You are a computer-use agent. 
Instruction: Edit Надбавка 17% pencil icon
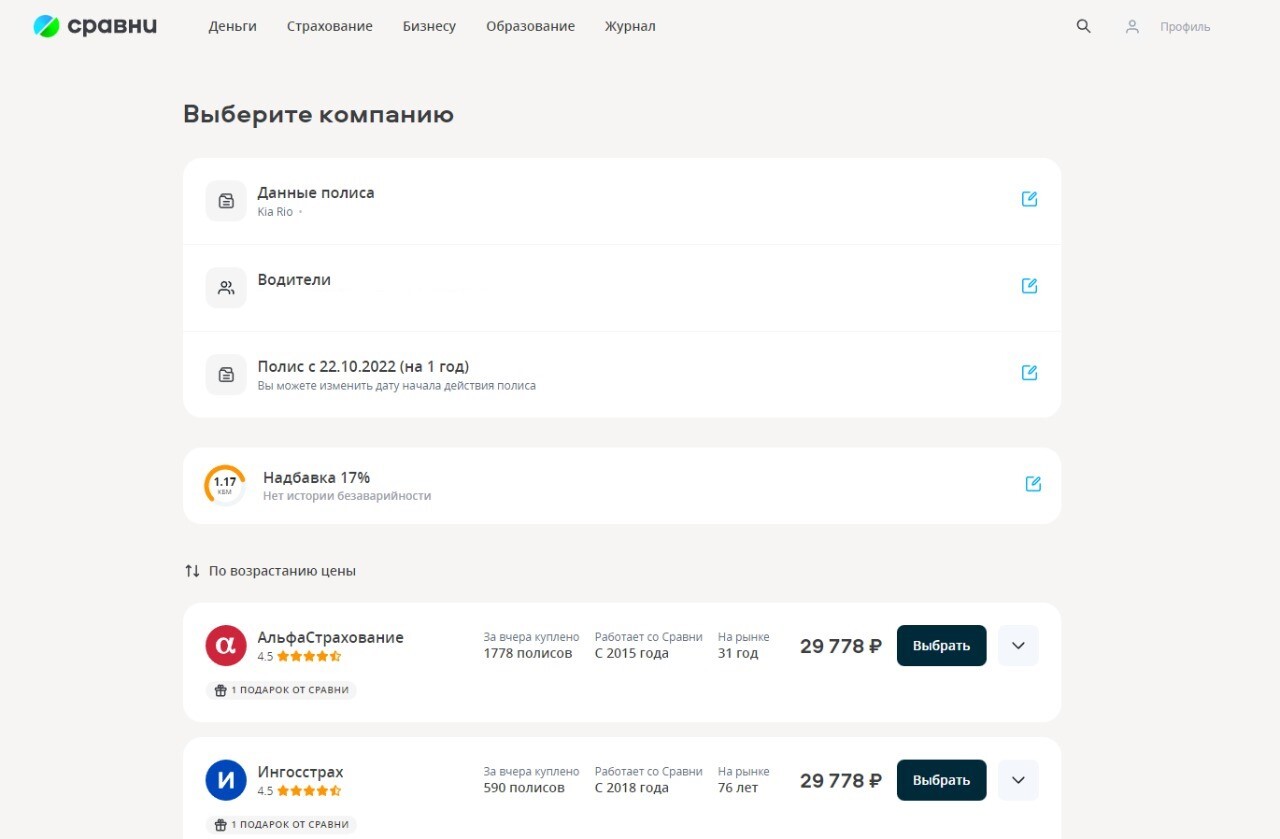tap(1033, 484)
